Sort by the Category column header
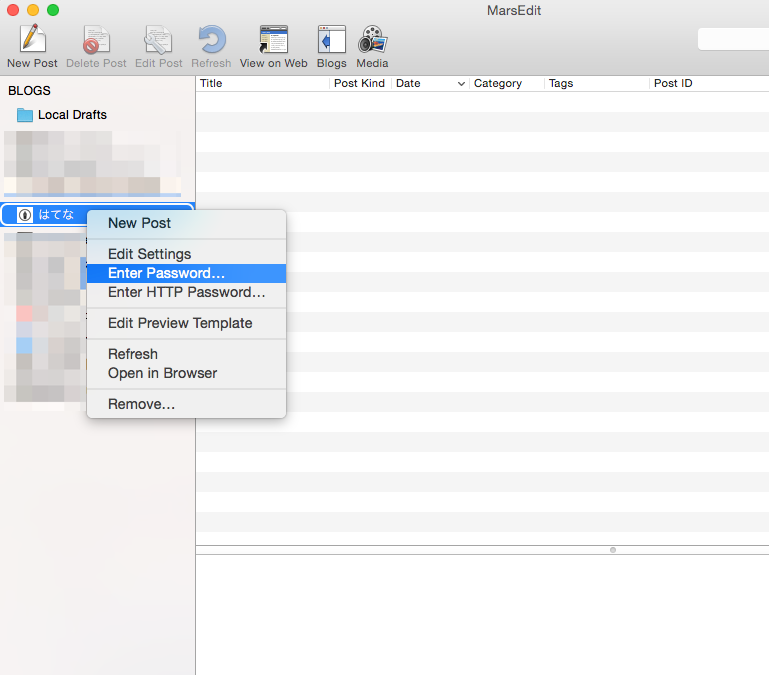Viewport: 769px width, 675px height. [507, 83]
